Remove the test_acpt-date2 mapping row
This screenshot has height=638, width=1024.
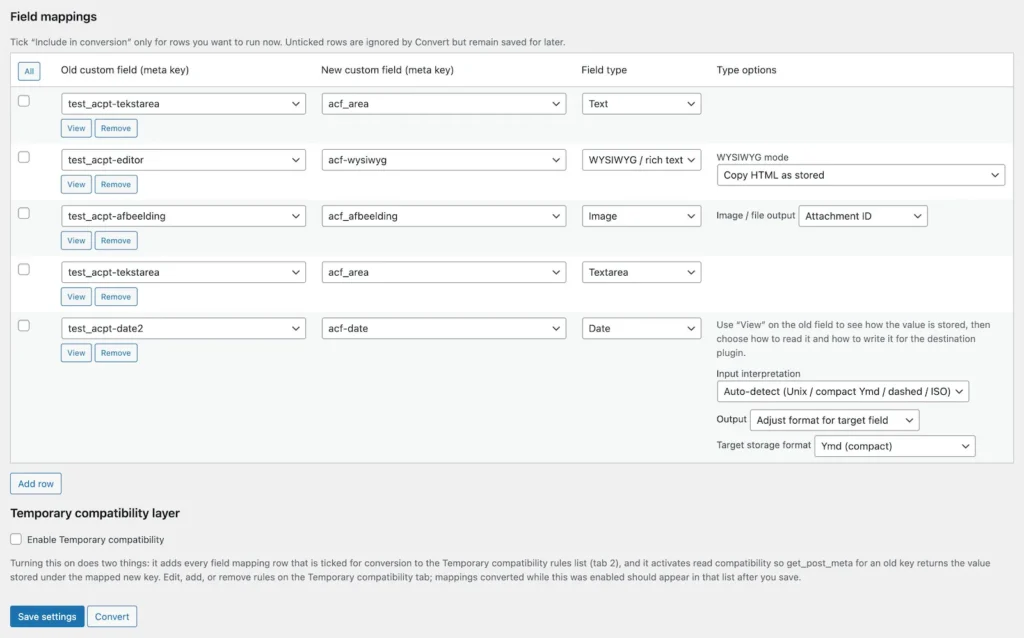116,353
